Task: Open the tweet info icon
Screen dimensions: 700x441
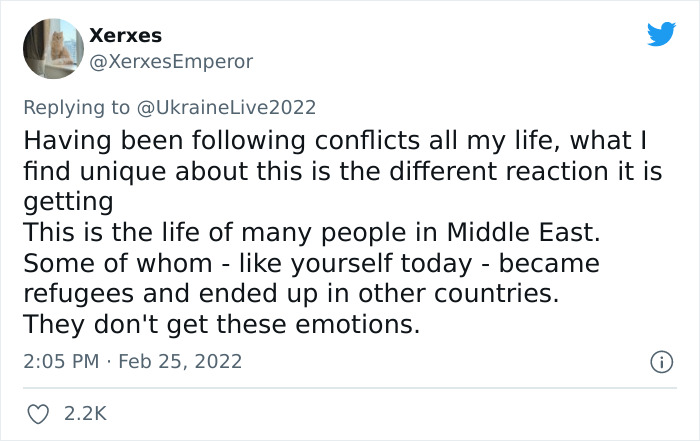Action: tap(659, 361)
